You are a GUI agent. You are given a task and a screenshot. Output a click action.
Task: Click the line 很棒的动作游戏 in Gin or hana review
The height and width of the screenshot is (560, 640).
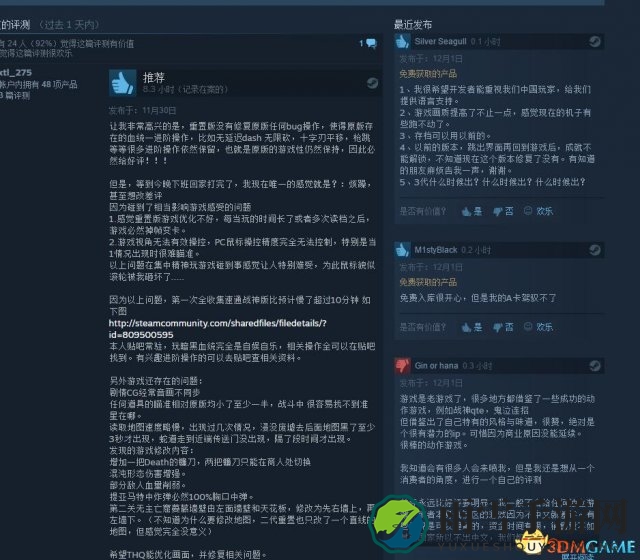click(434, 445)
